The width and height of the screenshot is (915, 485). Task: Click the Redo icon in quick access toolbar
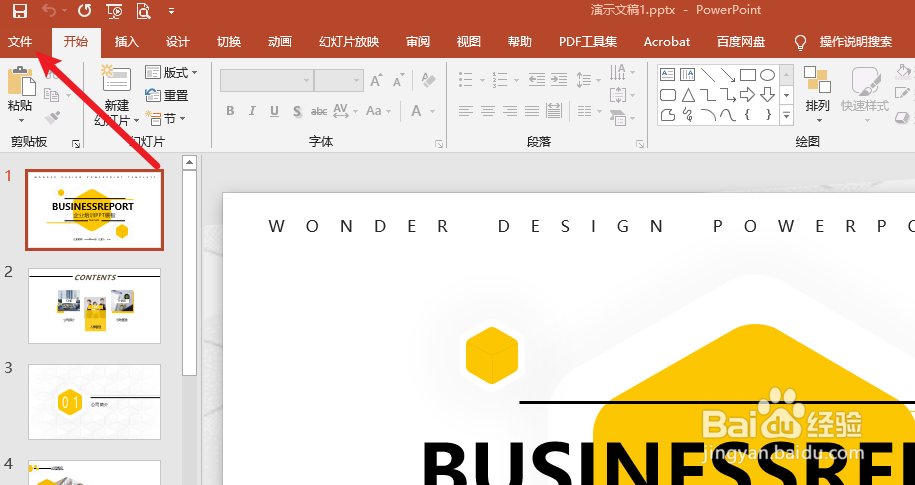tap(85, 11)
